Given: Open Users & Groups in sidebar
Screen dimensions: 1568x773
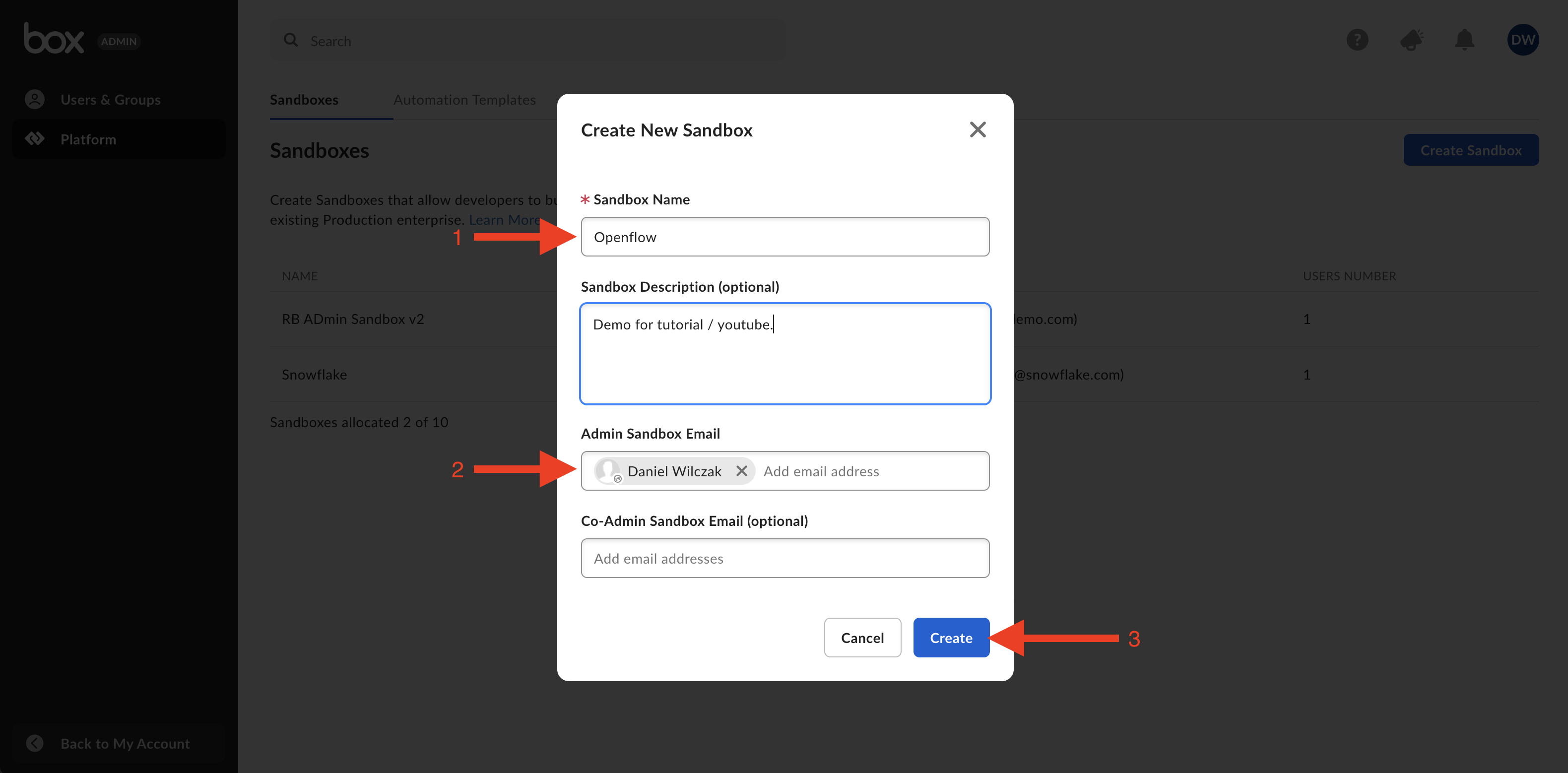Looking at the screenshot, I should pos(110,99).
